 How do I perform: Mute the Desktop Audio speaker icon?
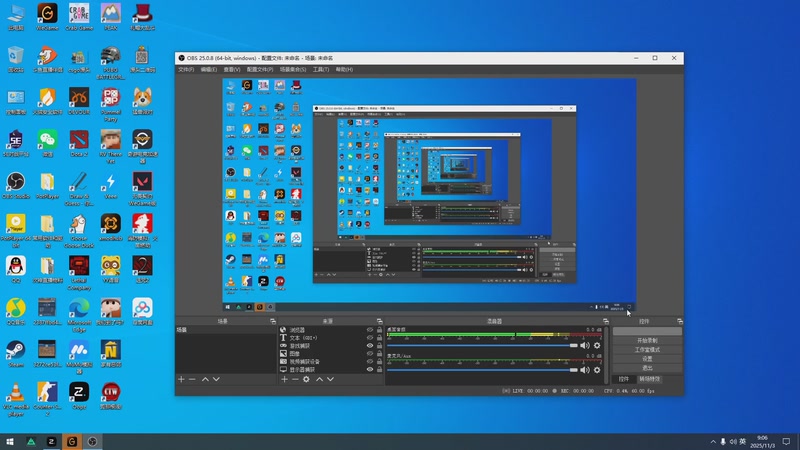pos(585,346)
